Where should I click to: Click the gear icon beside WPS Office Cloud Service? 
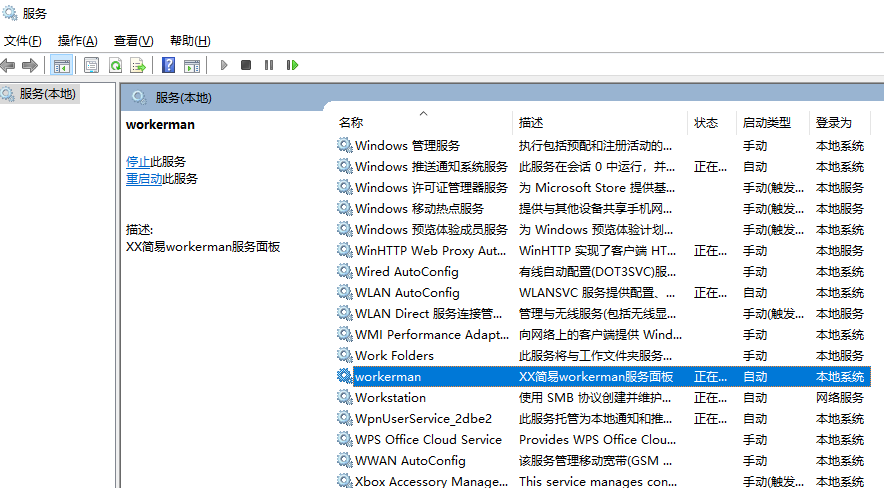point(344,439)
